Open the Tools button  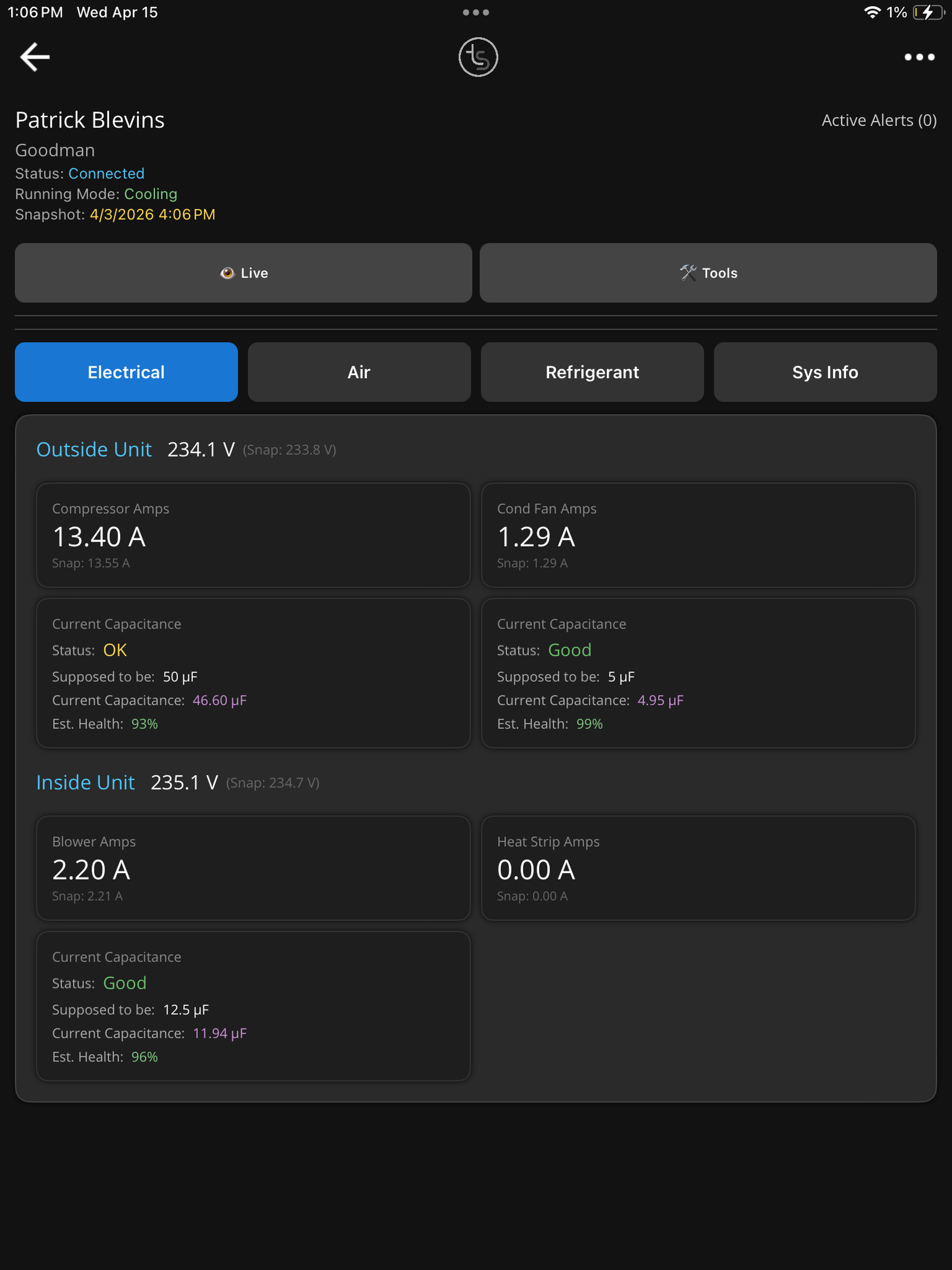(708, 273)
